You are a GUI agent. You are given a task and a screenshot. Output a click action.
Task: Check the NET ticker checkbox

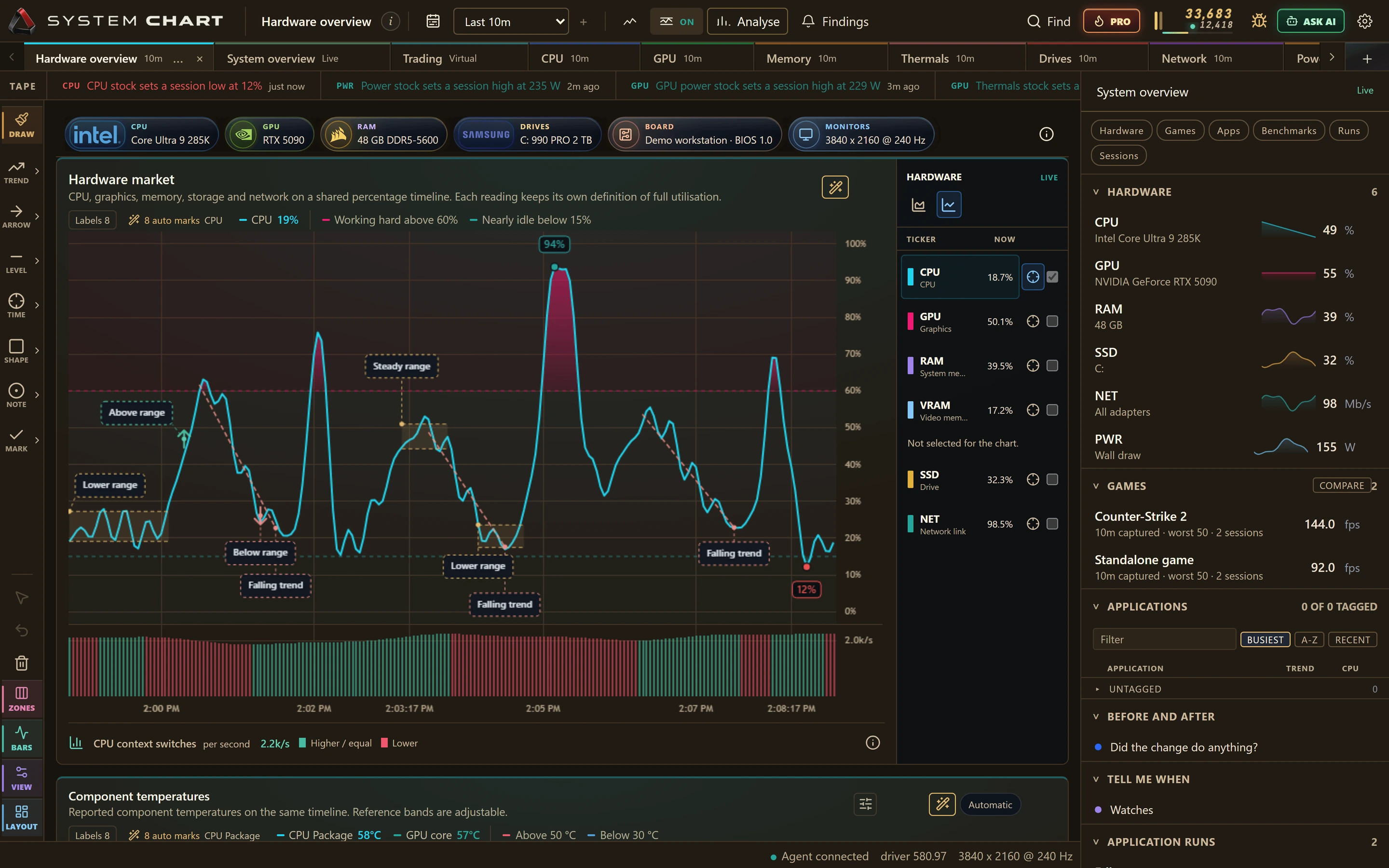click(1052, 524)
